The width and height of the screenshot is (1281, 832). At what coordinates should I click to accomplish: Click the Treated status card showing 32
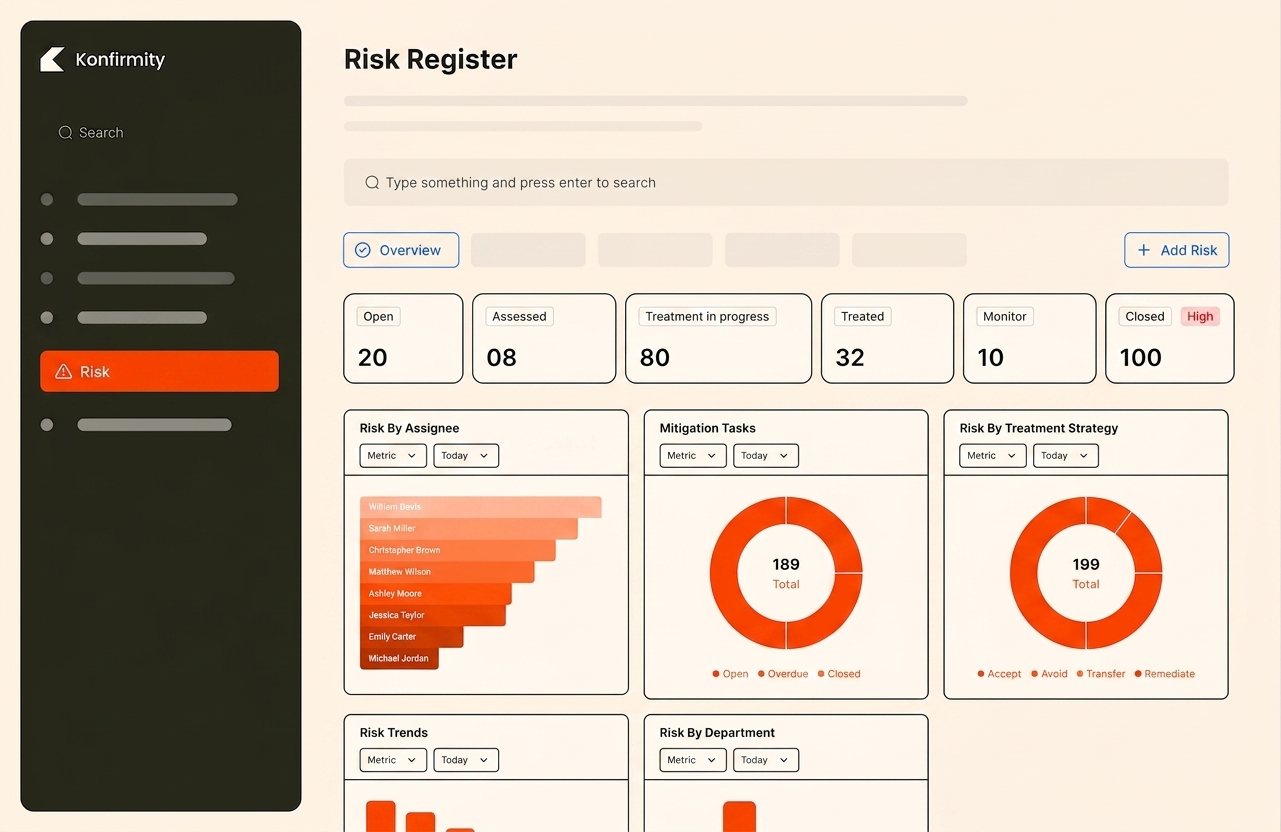coord(887,338)
